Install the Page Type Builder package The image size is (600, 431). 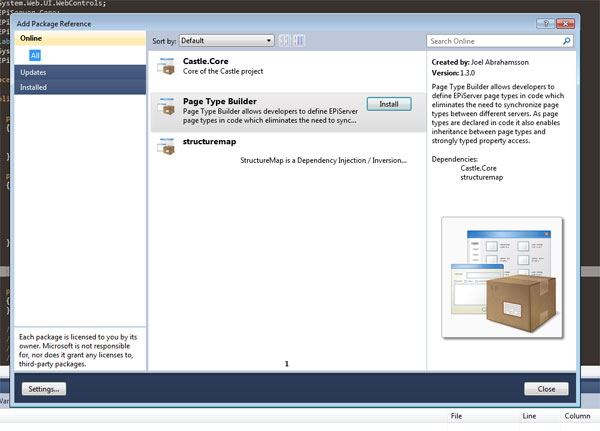click(x=389, y=104)
